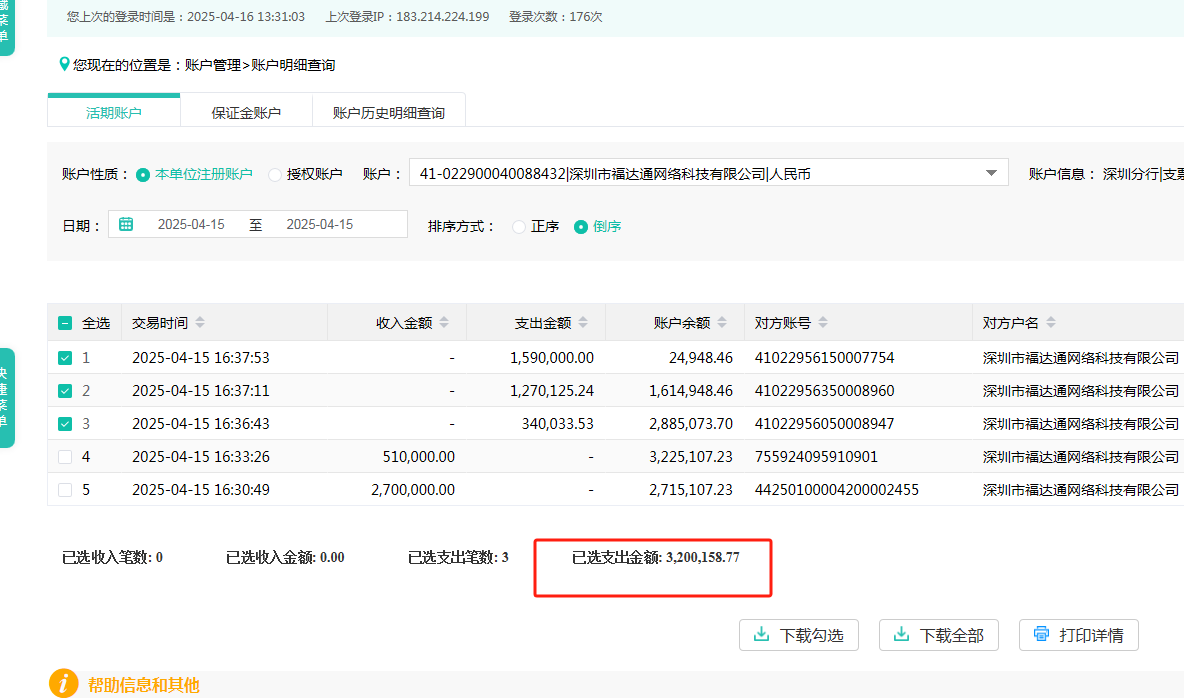The width and height of the screenshot is (1184, 698).
Task: Sort by transaction time column arrows
Action: tap(200, 323)
